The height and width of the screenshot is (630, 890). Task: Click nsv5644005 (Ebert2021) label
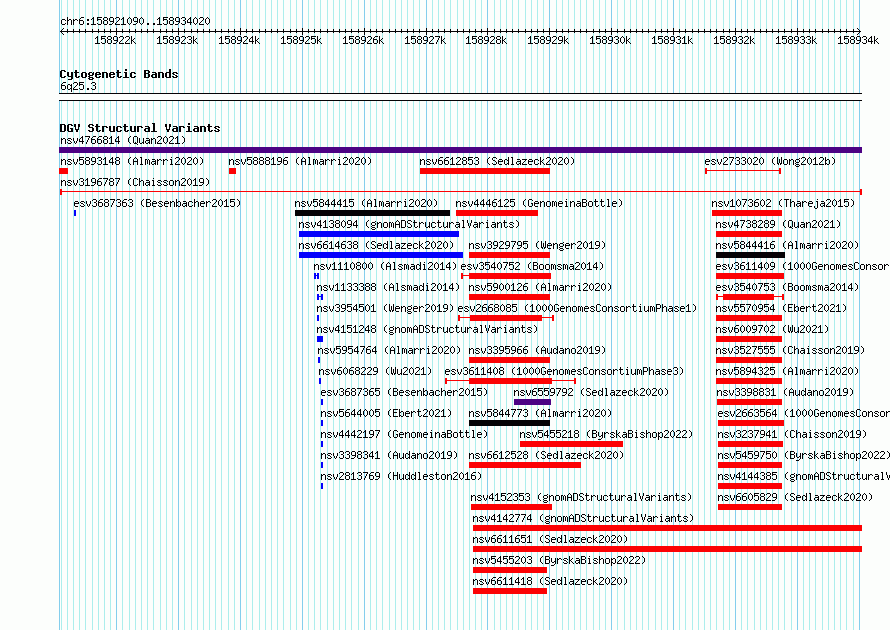tap(386, 413)
